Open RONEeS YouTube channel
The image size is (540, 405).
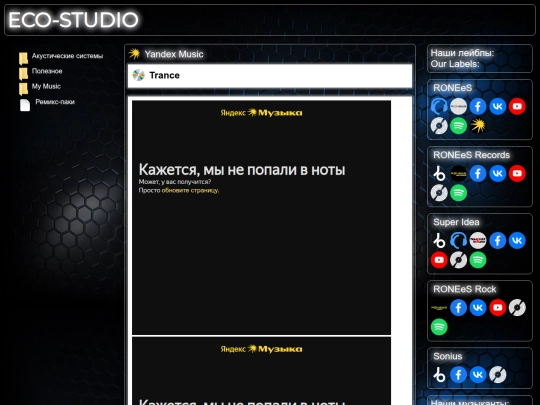[517, 106]
